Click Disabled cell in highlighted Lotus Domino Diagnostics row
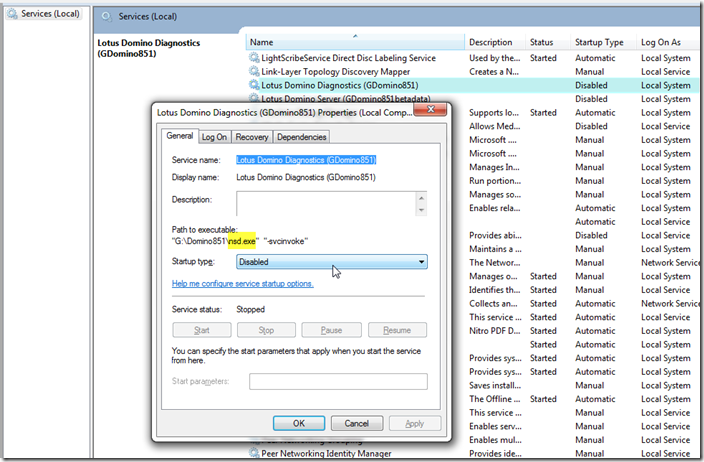 pyautogui.click(x=591, y=85)
